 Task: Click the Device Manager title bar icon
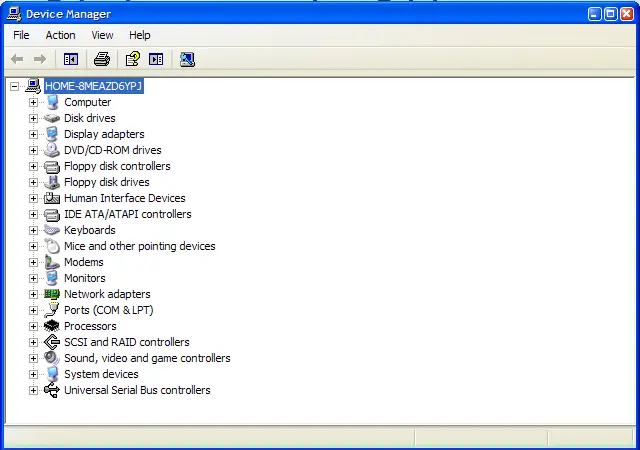[14, 14]
